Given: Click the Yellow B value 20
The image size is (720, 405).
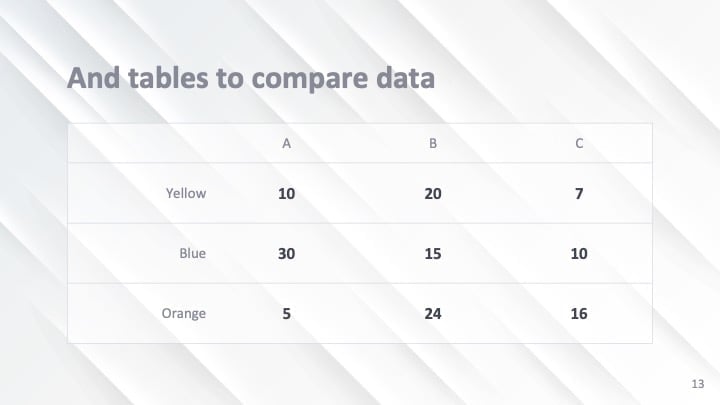Looking at the screenshot, I should pos(433,194).
